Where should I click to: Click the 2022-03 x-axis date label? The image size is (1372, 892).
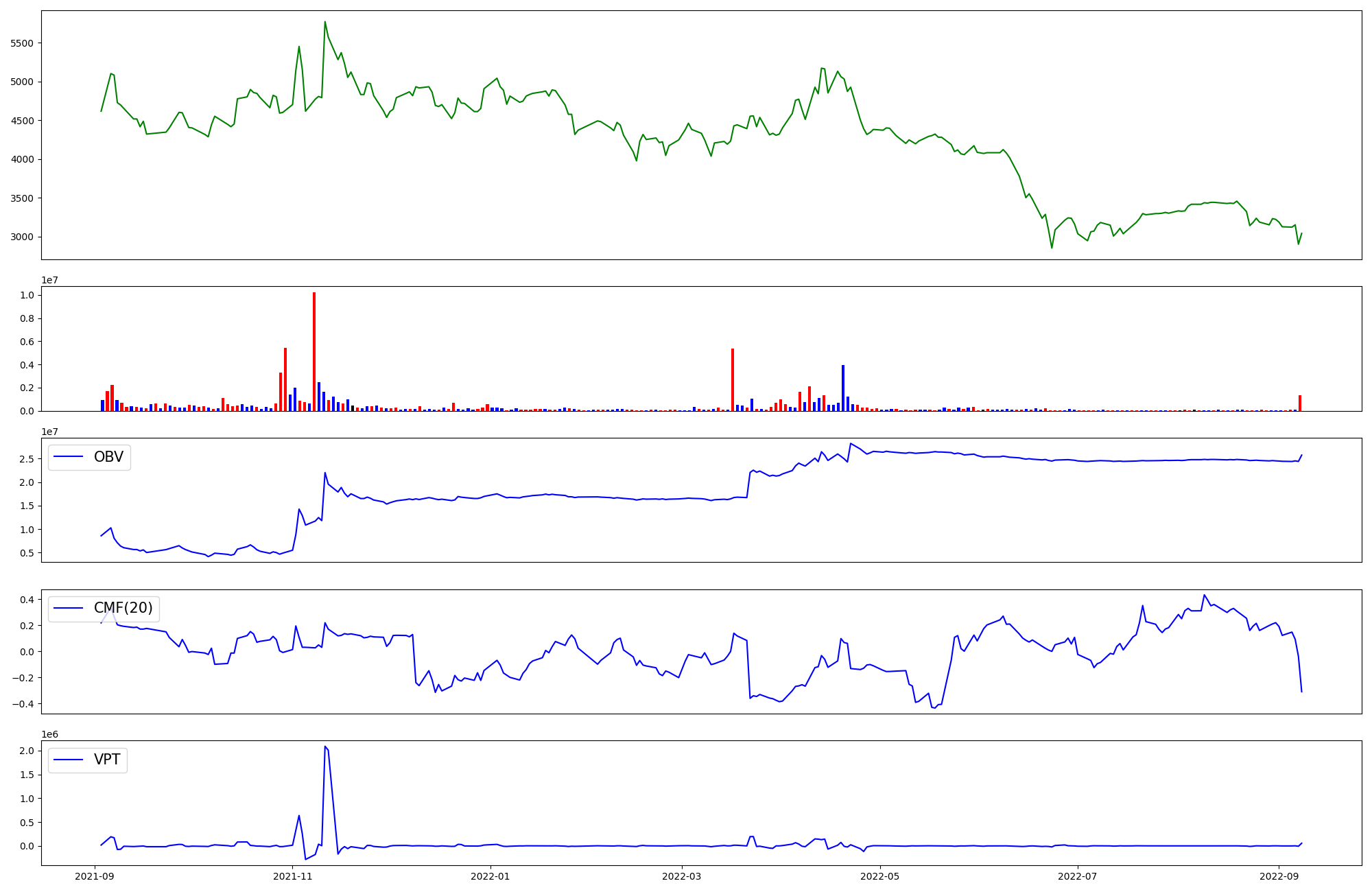[x=682, y=876]
